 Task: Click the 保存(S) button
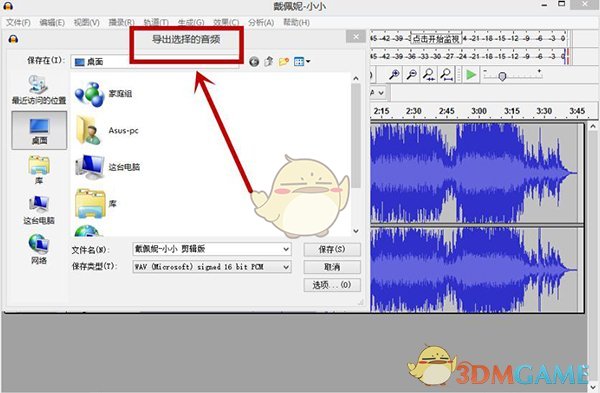[x=332, y=249]
